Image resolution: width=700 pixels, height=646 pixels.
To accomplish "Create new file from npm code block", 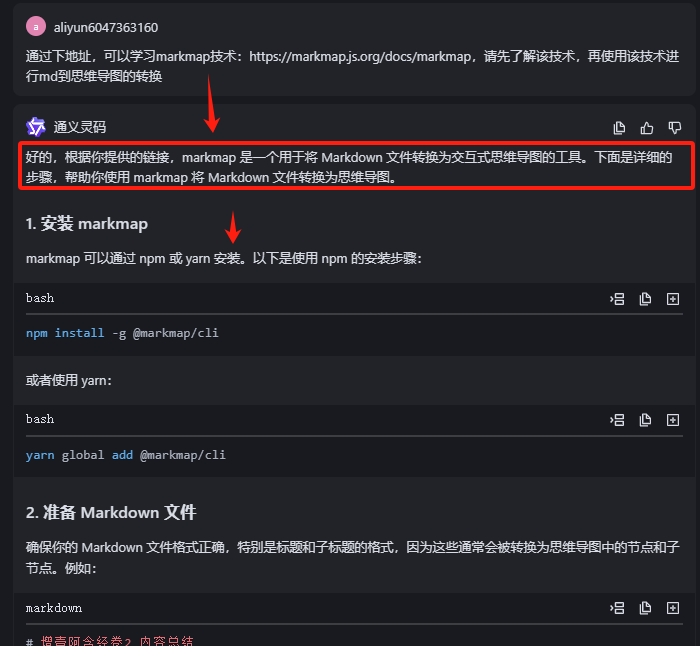I will [673, 299].
